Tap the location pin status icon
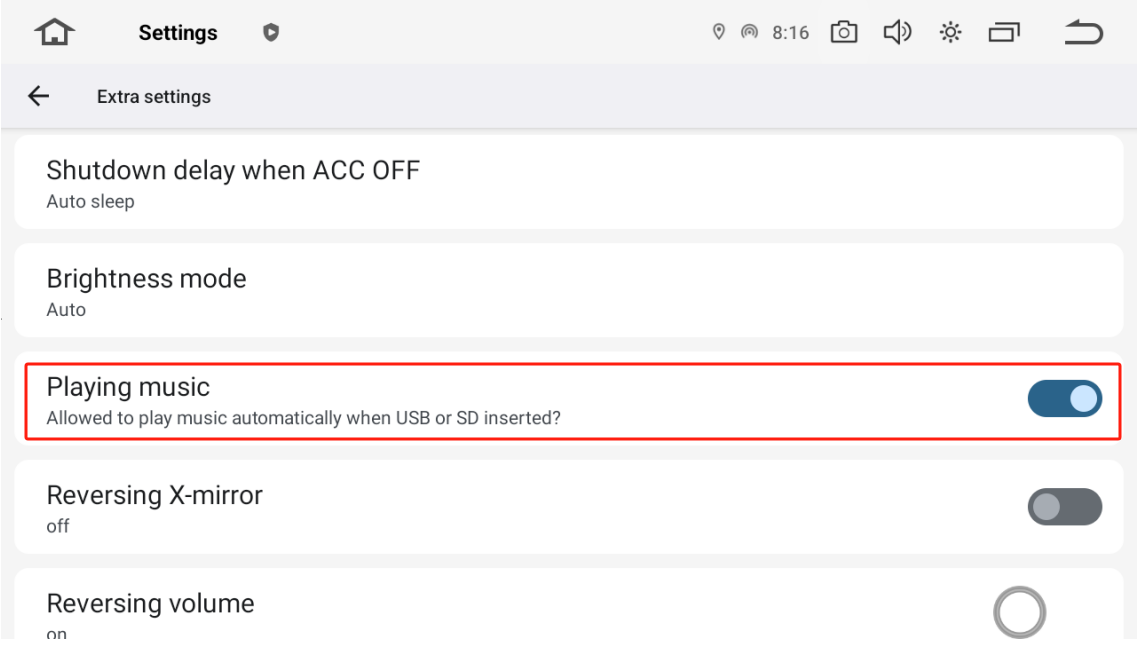The image size is (1138, 654). [x=719, y=32]
